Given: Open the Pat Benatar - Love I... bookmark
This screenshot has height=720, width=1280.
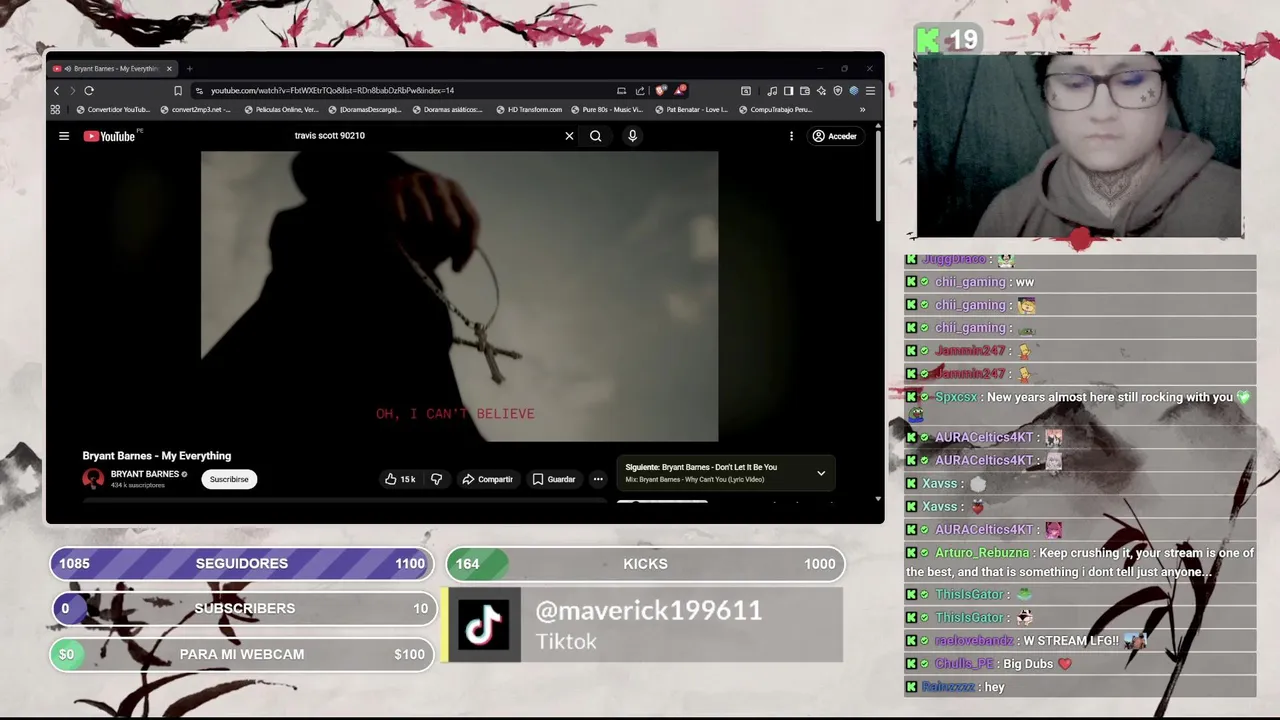Looking at the screenshot, I should (x=691, y=110).
